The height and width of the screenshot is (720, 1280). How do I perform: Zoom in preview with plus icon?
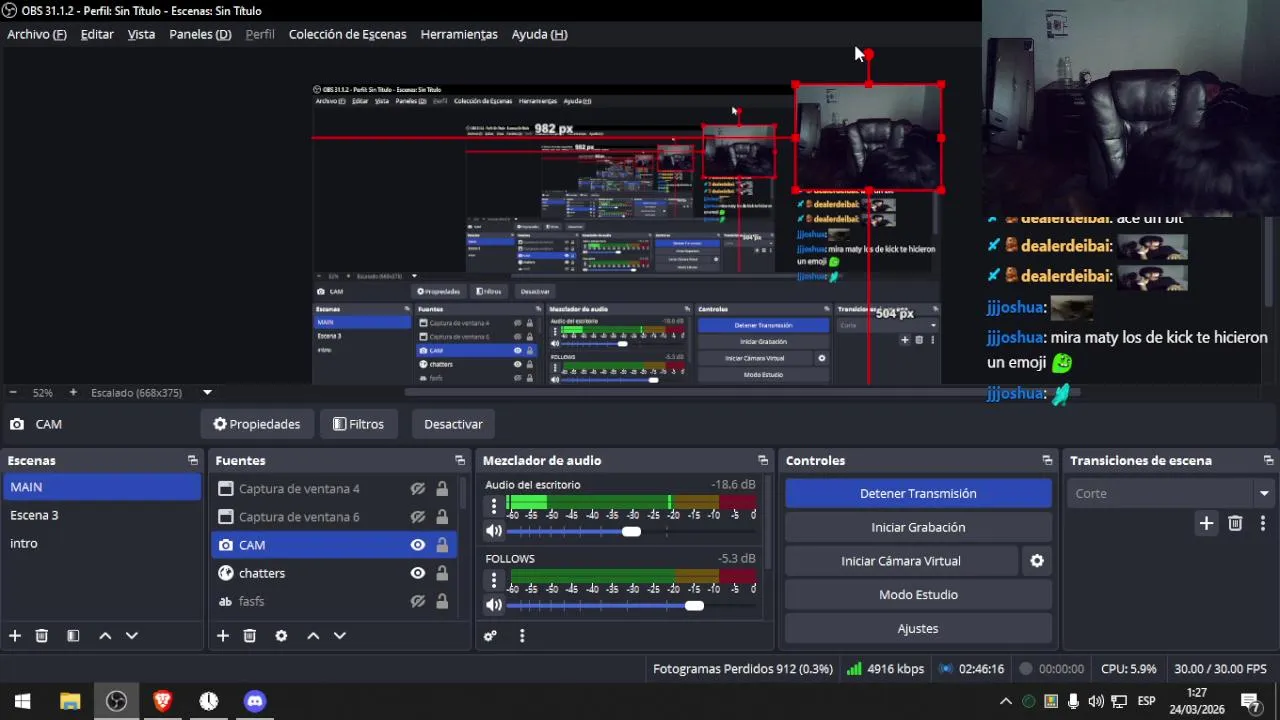pos(73,393)
